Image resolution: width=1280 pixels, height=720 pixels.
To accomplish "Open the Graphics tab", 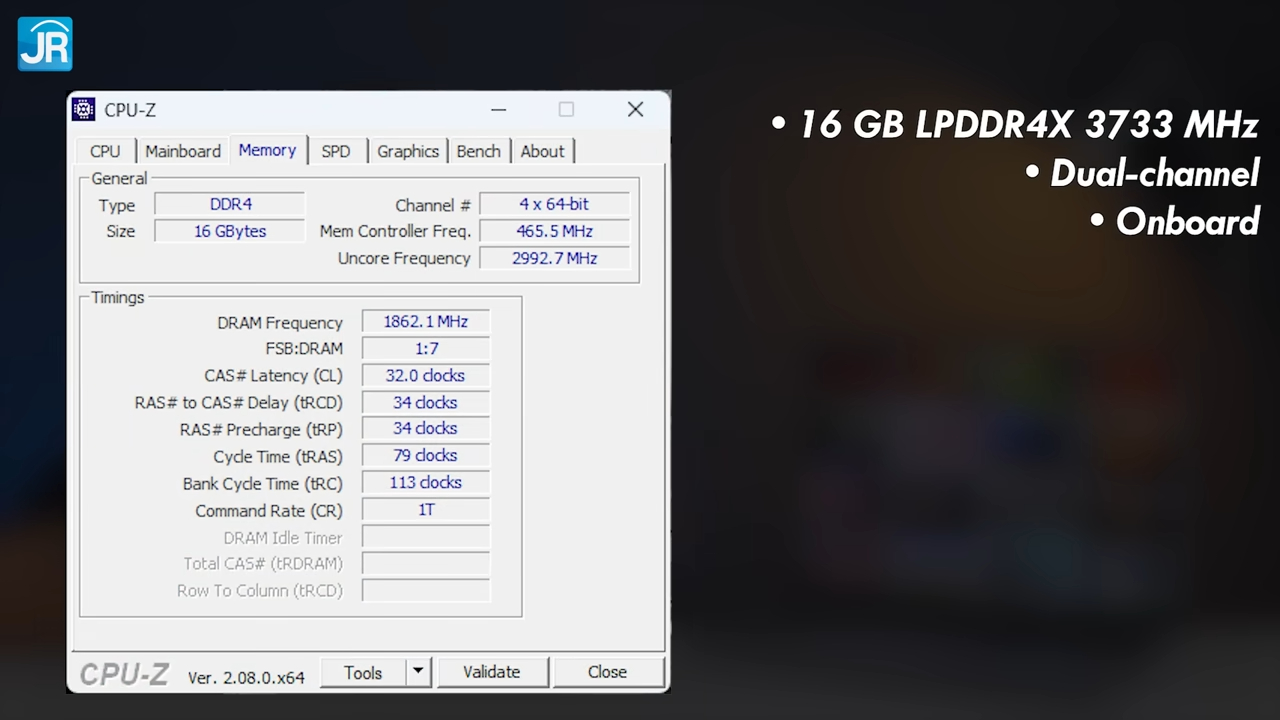I will pos(407,151).
